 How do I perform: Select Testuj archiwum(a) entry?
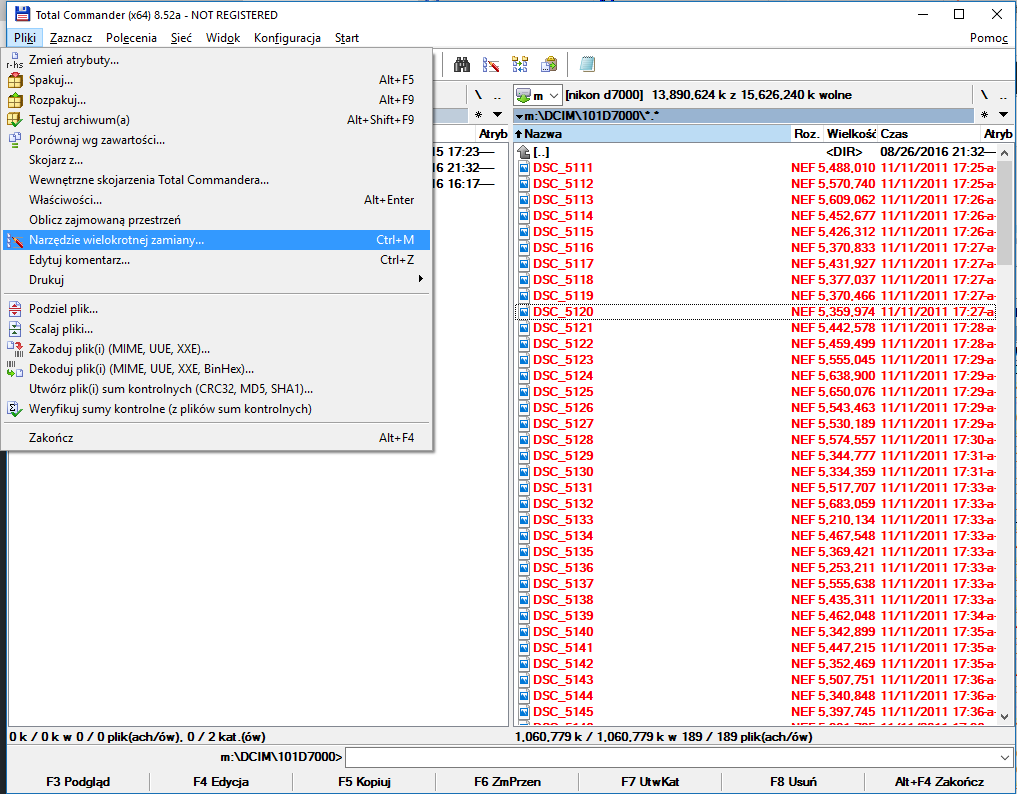tap(217, 120)
